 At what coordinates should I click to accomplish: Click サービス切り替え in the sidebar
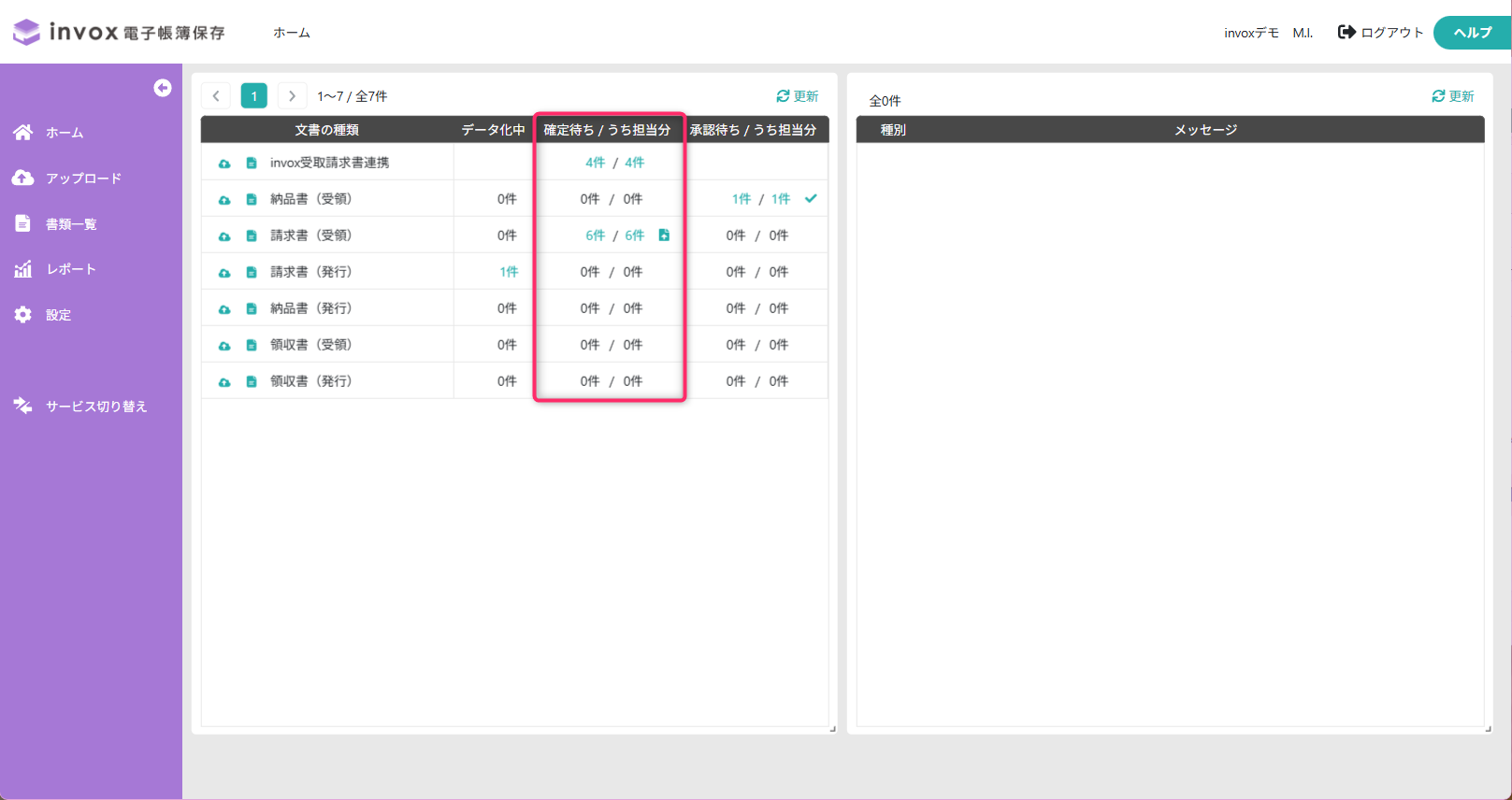point(80,407)
